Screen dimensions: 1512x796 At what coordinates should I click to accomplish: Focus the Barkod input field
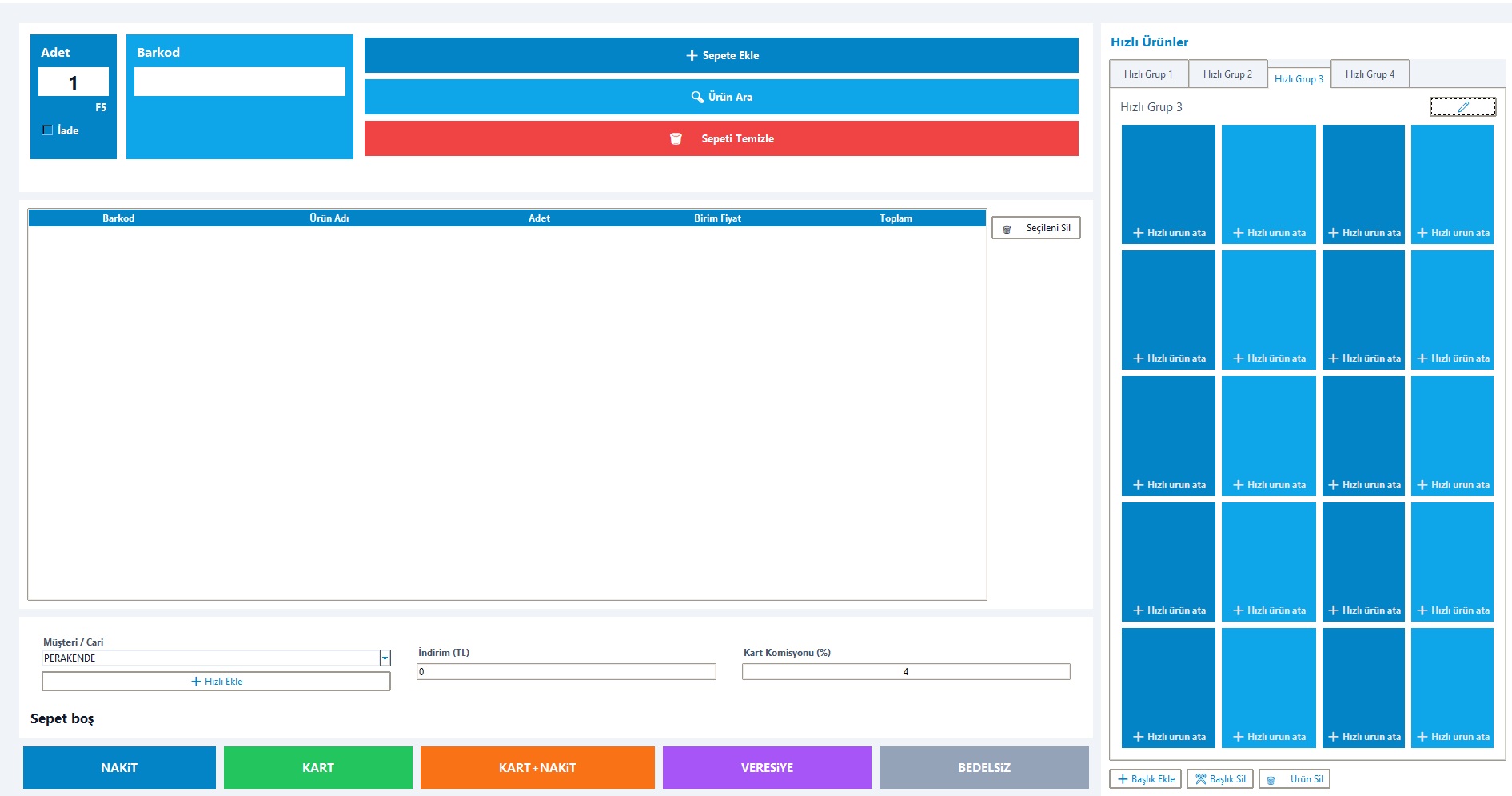(239, 82)
